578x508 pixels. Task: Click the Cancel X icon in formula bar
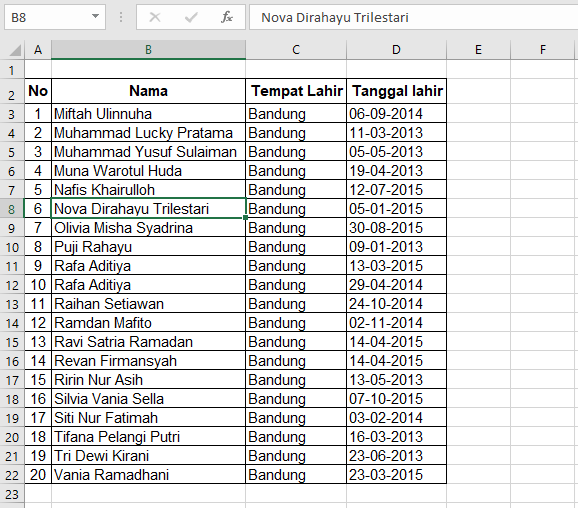(x=155, y=17)
